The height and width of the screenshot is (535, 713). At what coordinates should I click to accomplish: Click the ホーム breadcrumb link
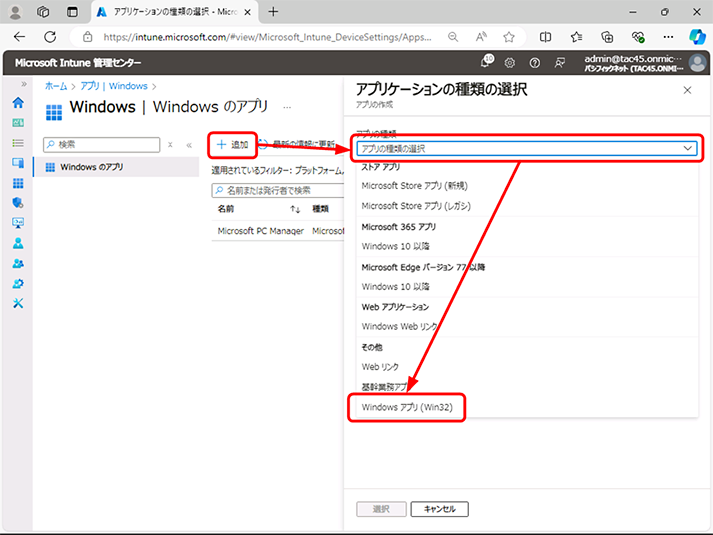55,86
